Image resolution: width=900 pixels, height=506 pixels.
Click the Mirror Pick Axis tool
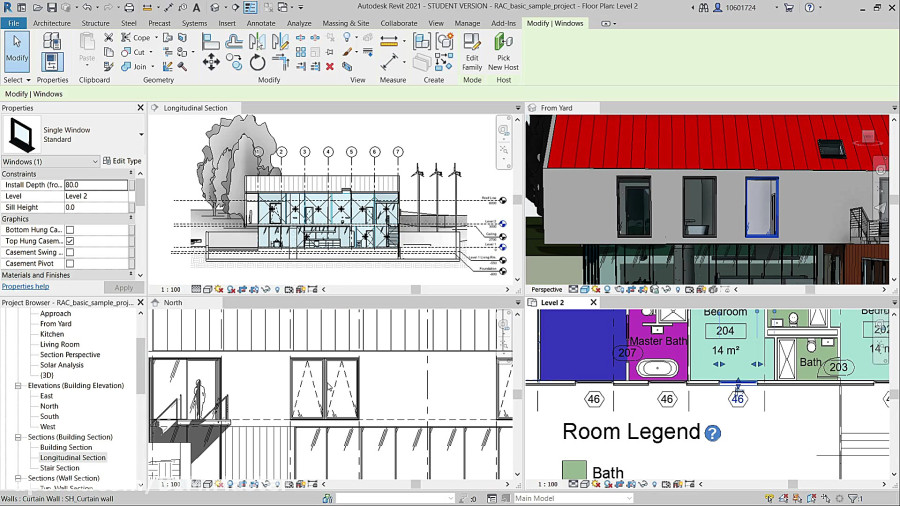coord(257,41)
